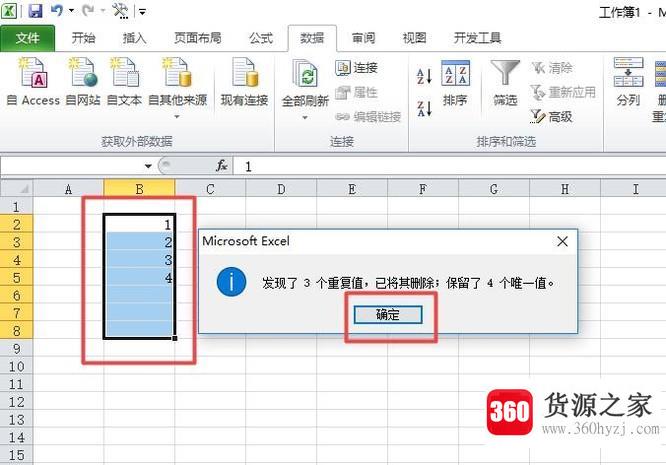The width and height of the screenshot is (666, 465).
Task: Select column C header
Action: click(x=210, y=189)
